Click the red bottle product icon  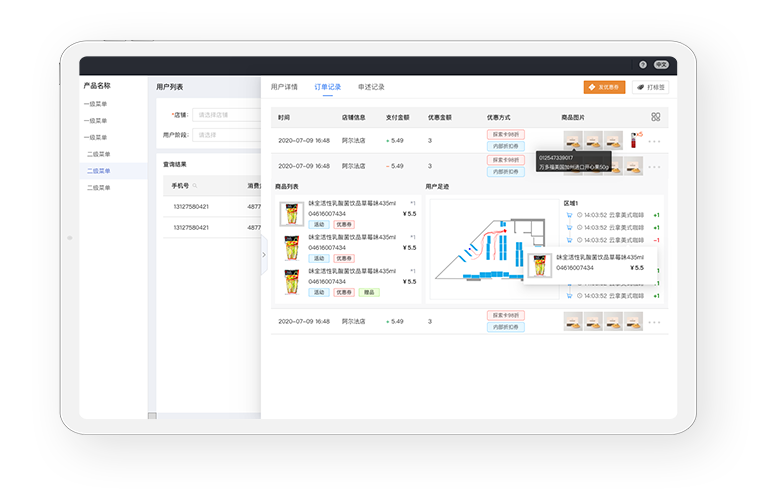632,140
